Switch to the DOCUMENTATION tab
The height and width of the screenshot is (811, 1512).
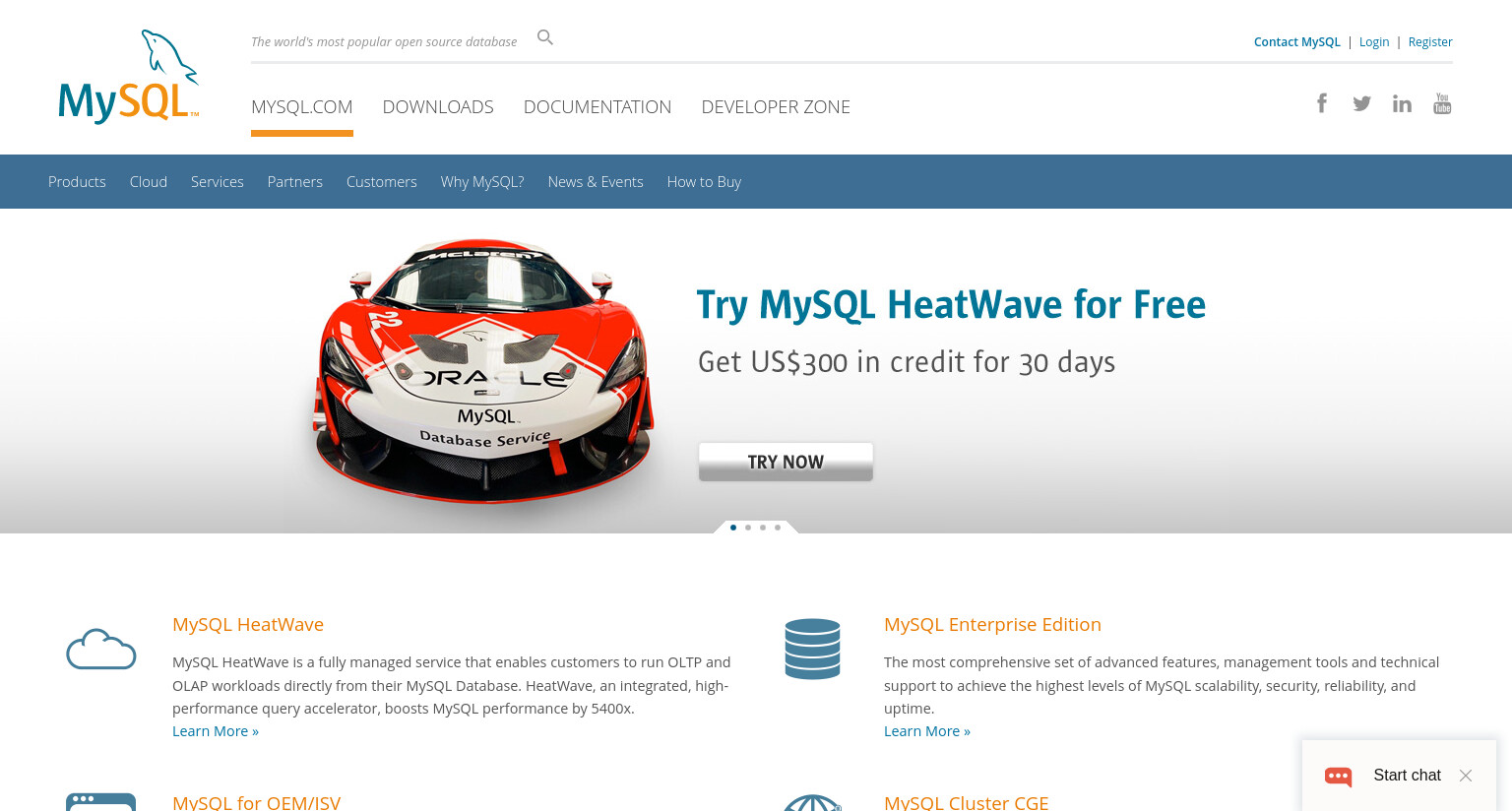598,106
